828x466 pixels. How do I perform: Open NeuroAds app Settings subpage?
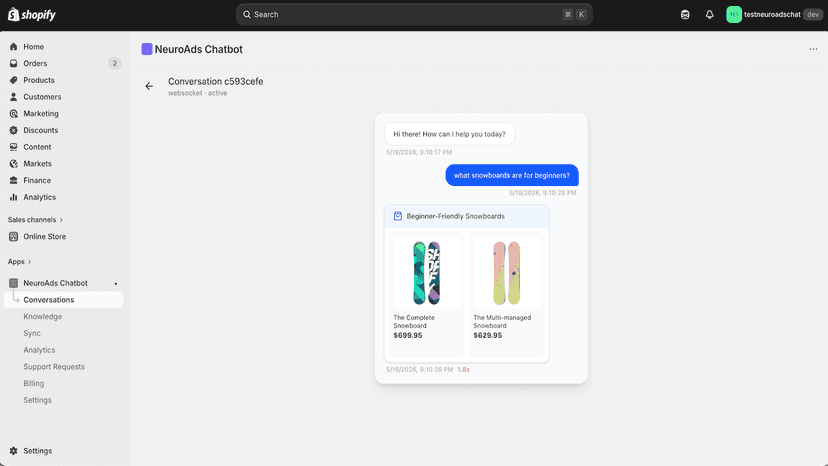click(x=37, y=400)
